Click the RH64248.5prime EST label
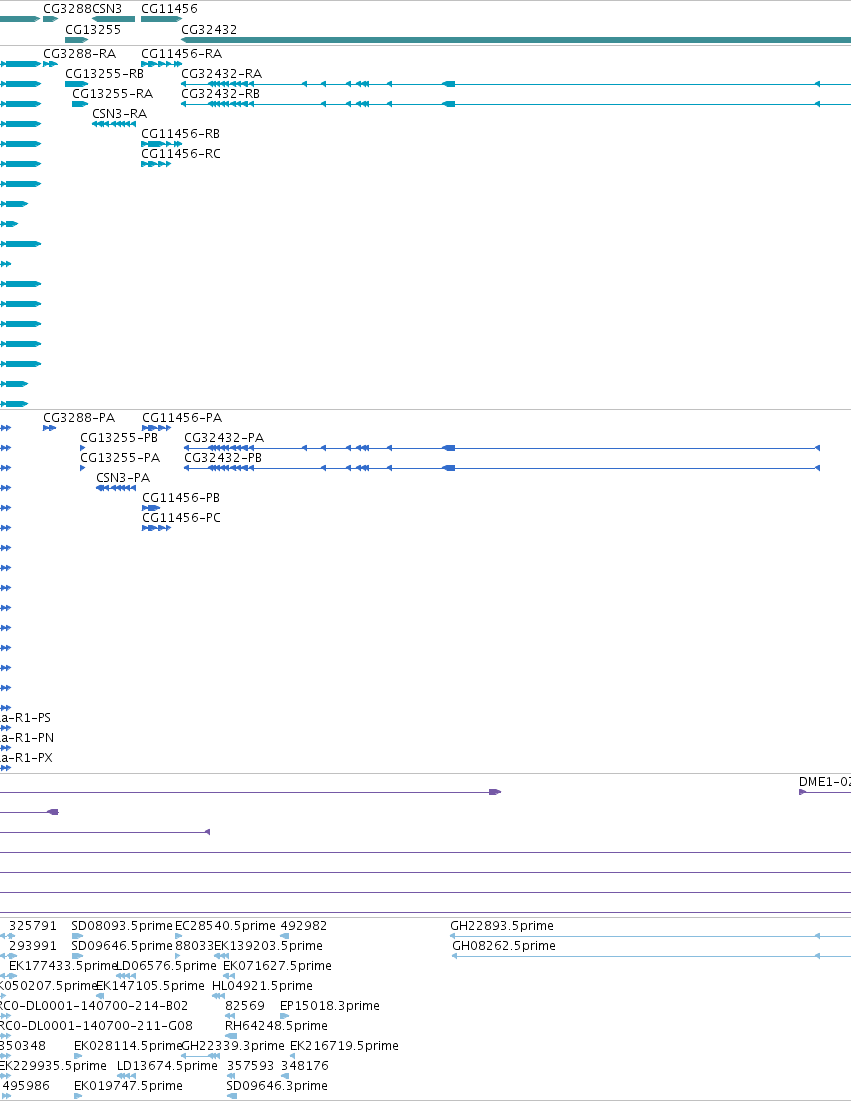Screen dimensions: 851x1101 coord(276,1027)
